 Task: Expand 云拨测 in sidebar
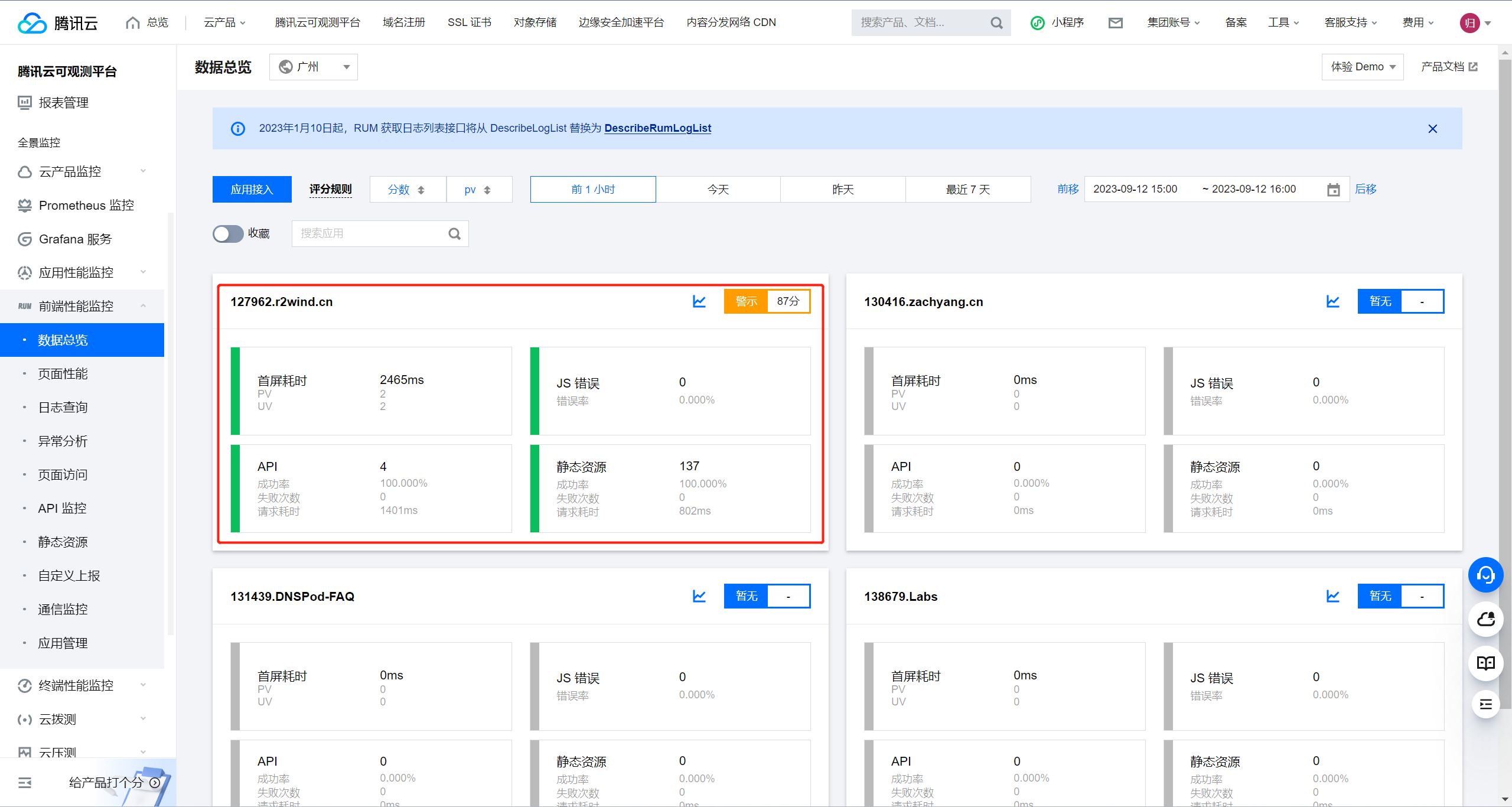pyautogui.click(x=82, y=719)
